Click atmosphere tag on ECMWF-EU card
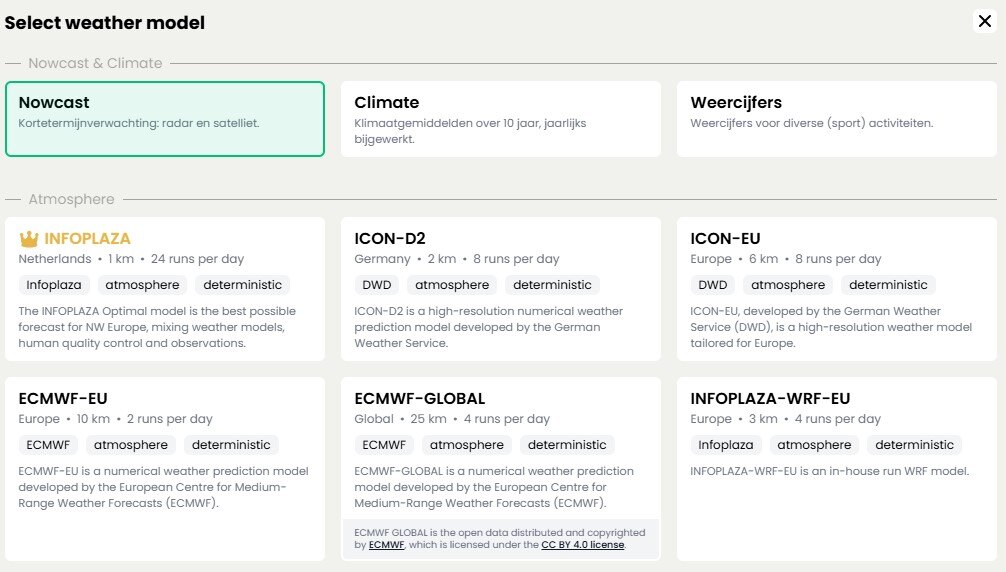This screenshot has width=1006, height=572. [x=131, y=444]
